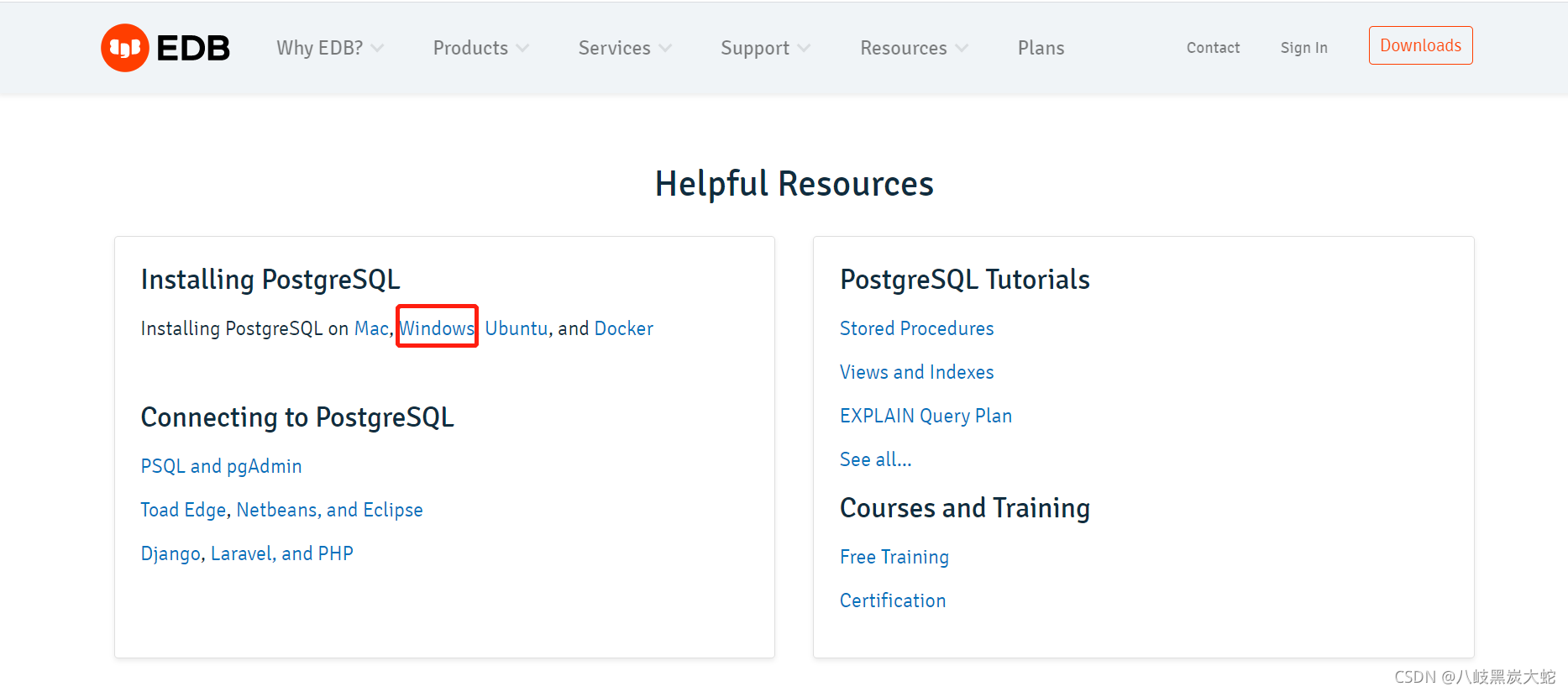Open the Stored Procedures tutorial

click(916, 328)
